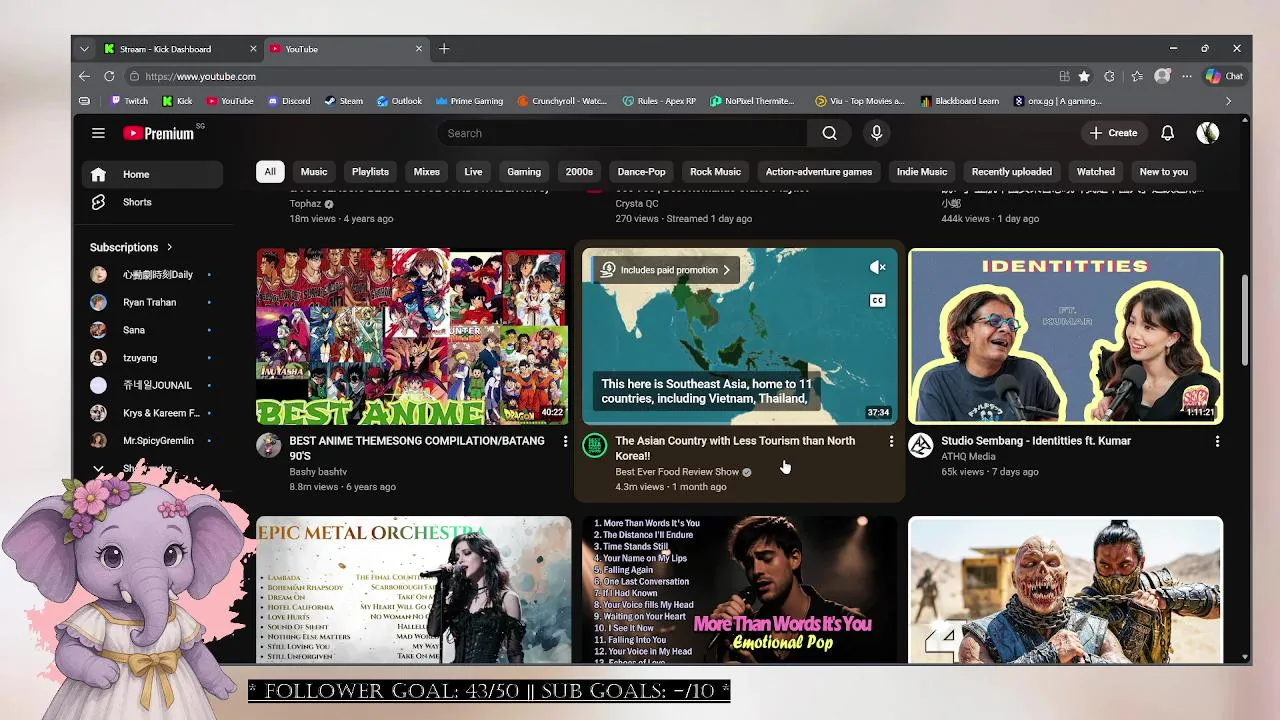The height and width of the screenshot is (720, 1280).
Task: Open tzuyang subscription
Action: point(152,357)
